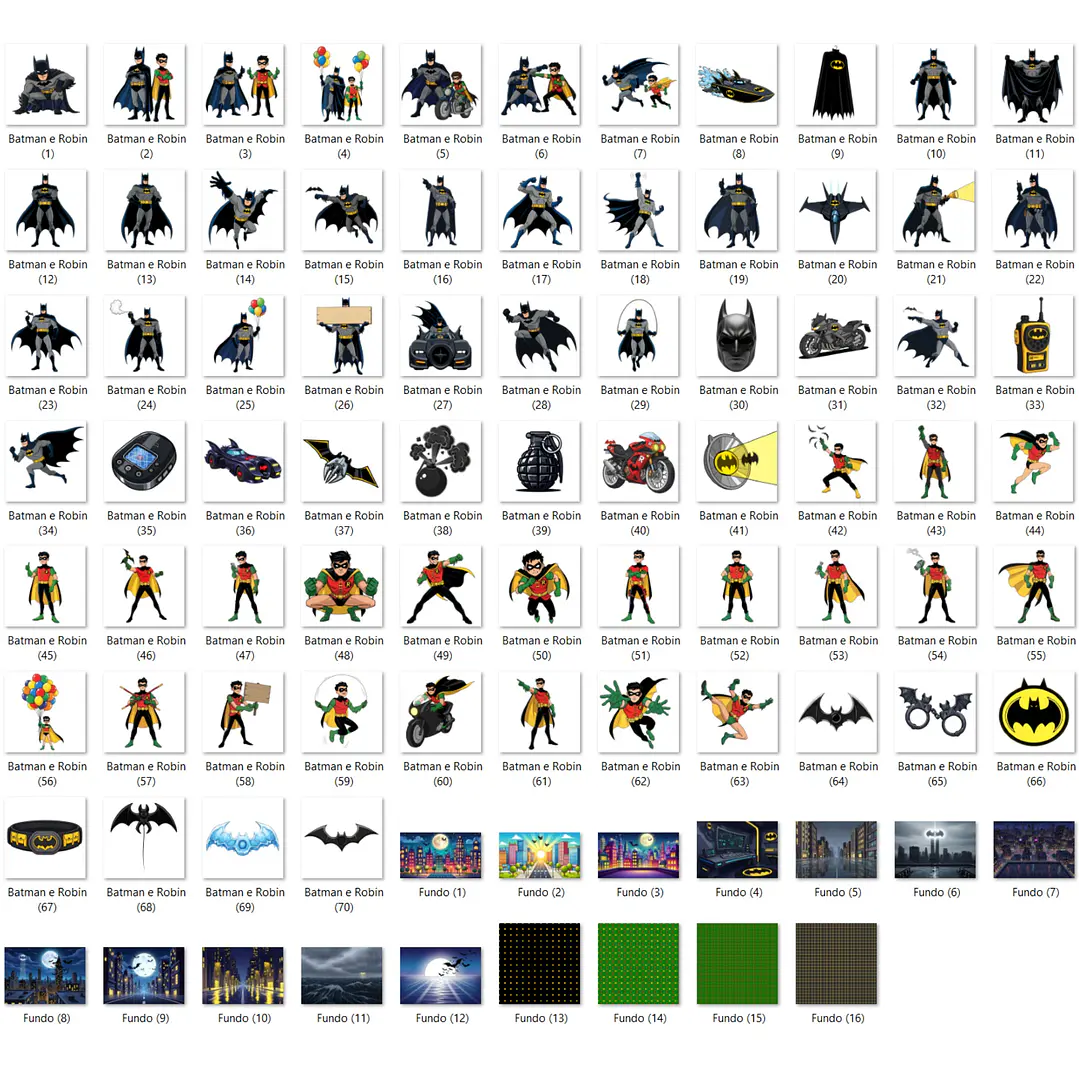
Task: Select Batman e Robin (20) batwing jet
Action: [836, 210]
